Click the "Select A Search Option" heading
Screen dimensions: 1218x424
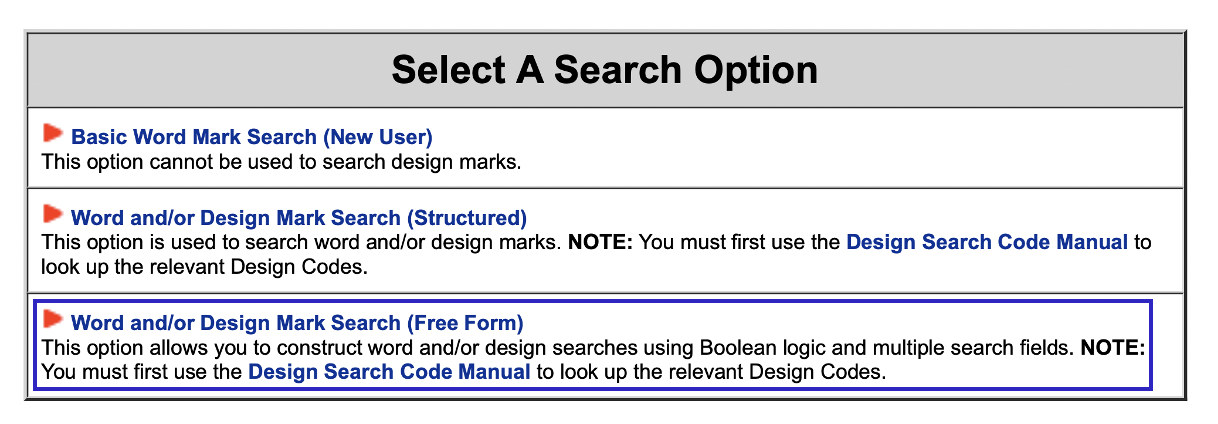(604, 70)
